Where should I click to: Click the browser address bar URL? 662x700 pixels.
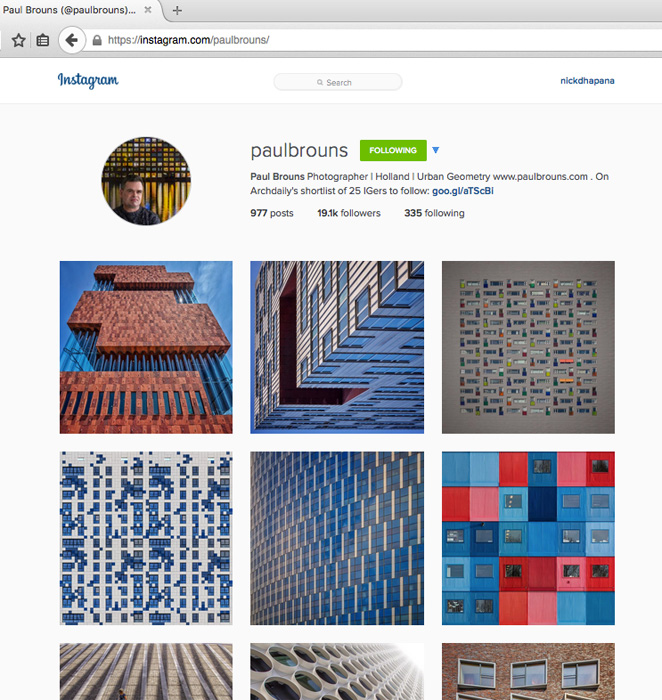pyautogui.click(x=188, y=40)
